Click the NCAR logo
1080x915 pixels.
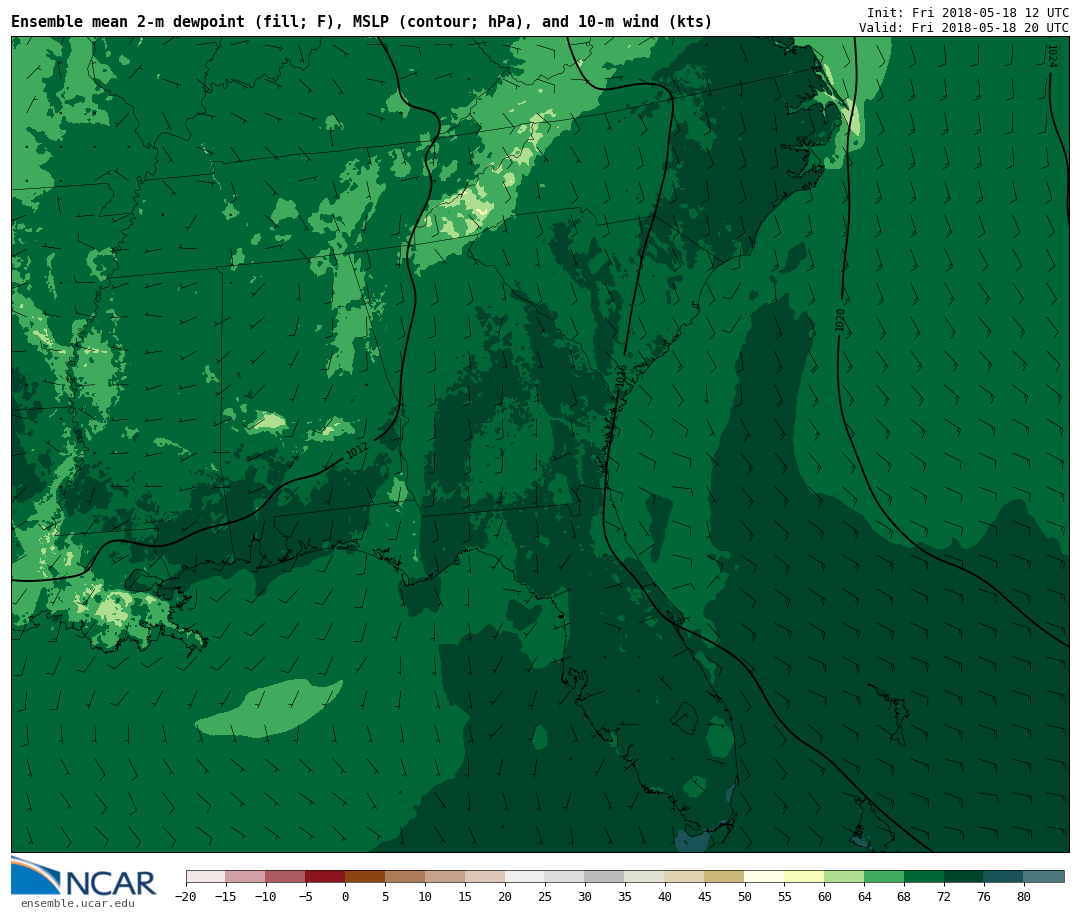tap(84, 876)
